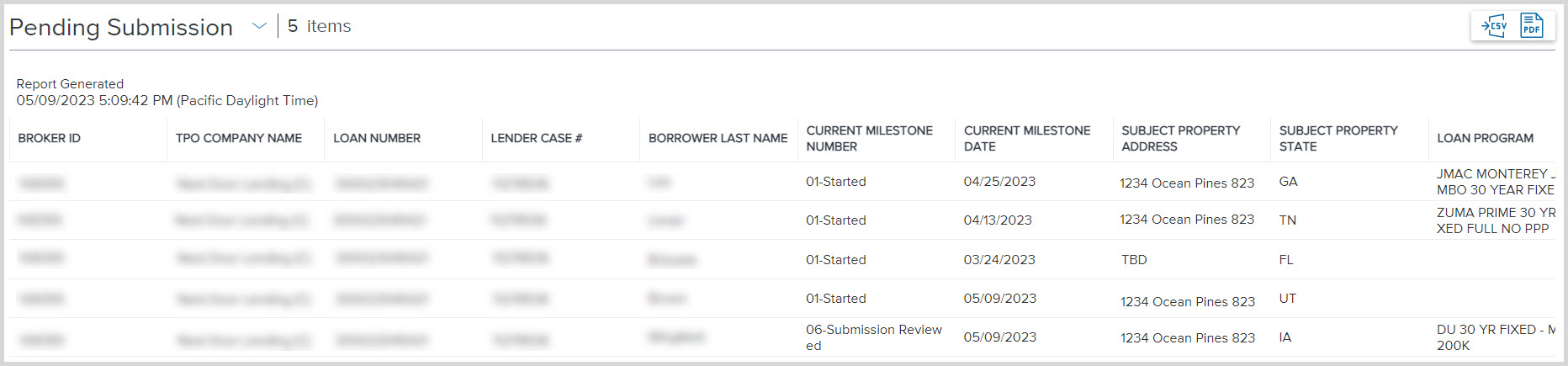The height and width of the screenshot is (366, 1568).
Task: Export the report as PDF
Action: [1532, 26]
